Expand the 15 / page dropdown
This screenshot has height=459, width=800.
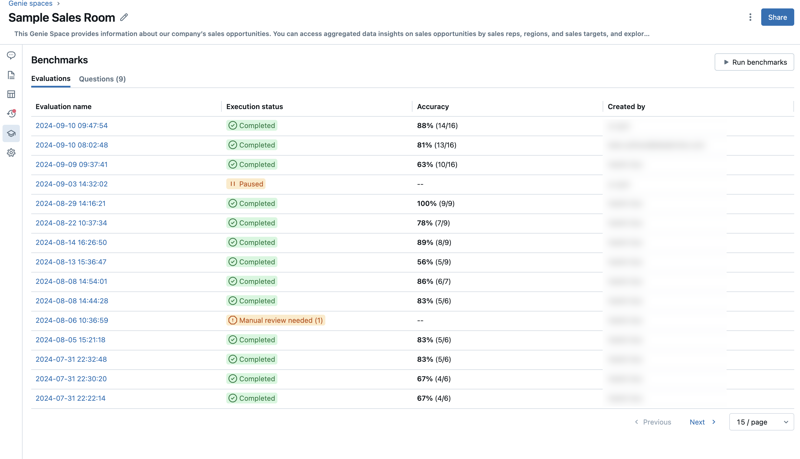click(x=761, y=422)
